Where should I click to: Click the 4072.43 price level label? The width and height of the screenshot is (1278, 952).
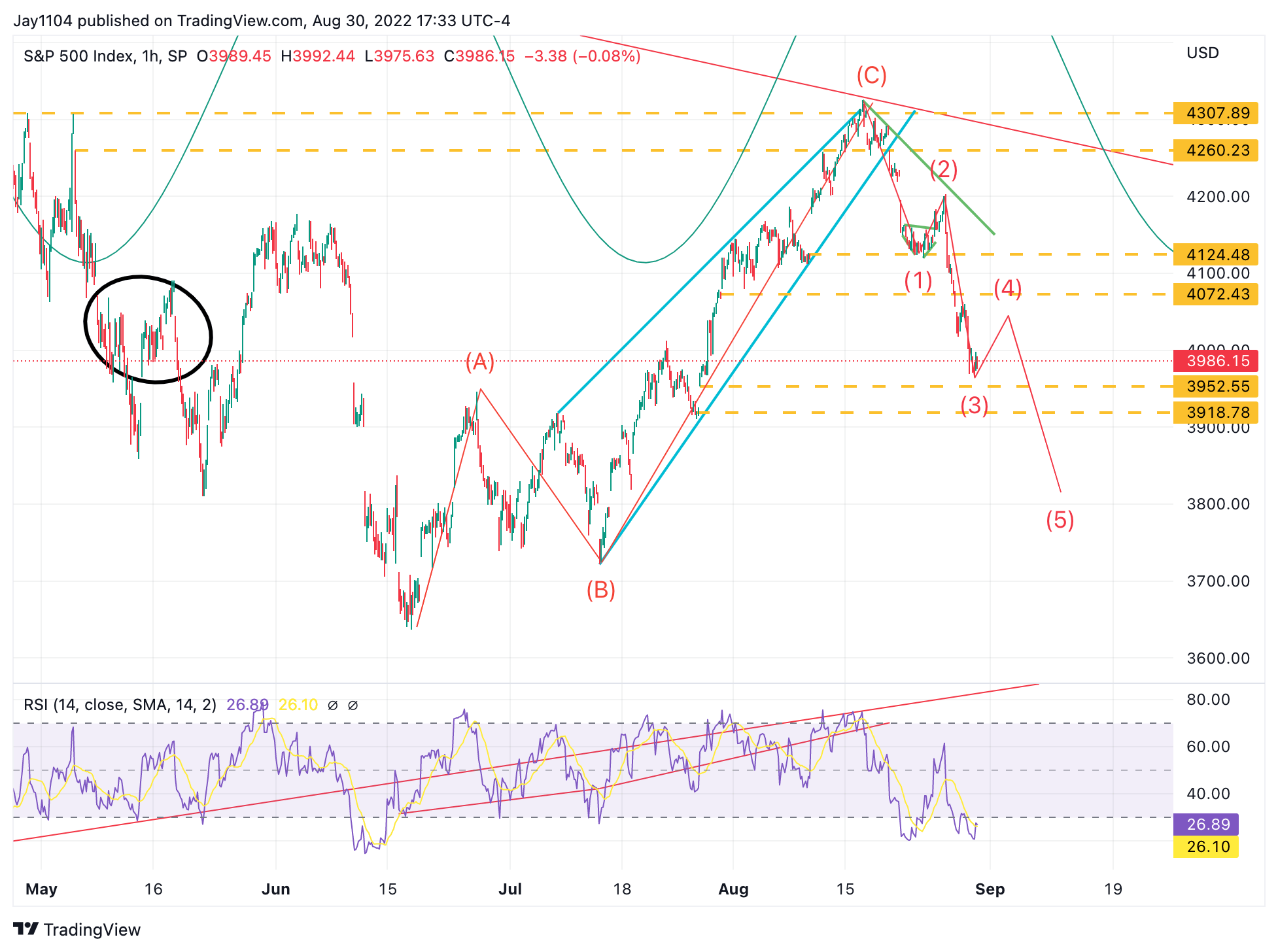[x=1216, y=294]
